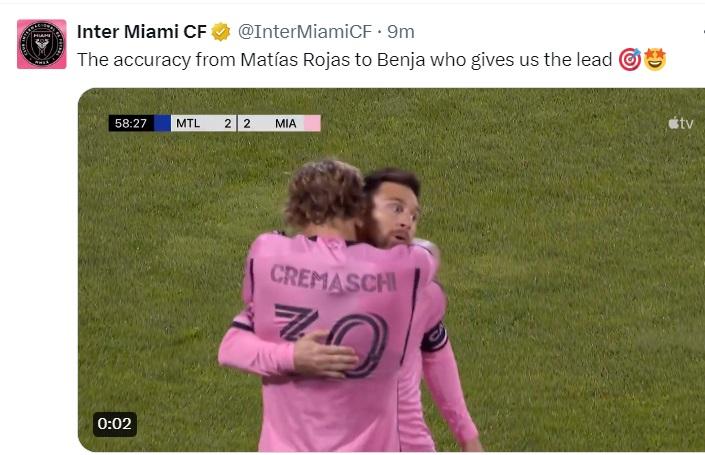Click the Apple TV logo in video
Screen dimensions: 705x455
pyautogui.click(x=680, y=123)
